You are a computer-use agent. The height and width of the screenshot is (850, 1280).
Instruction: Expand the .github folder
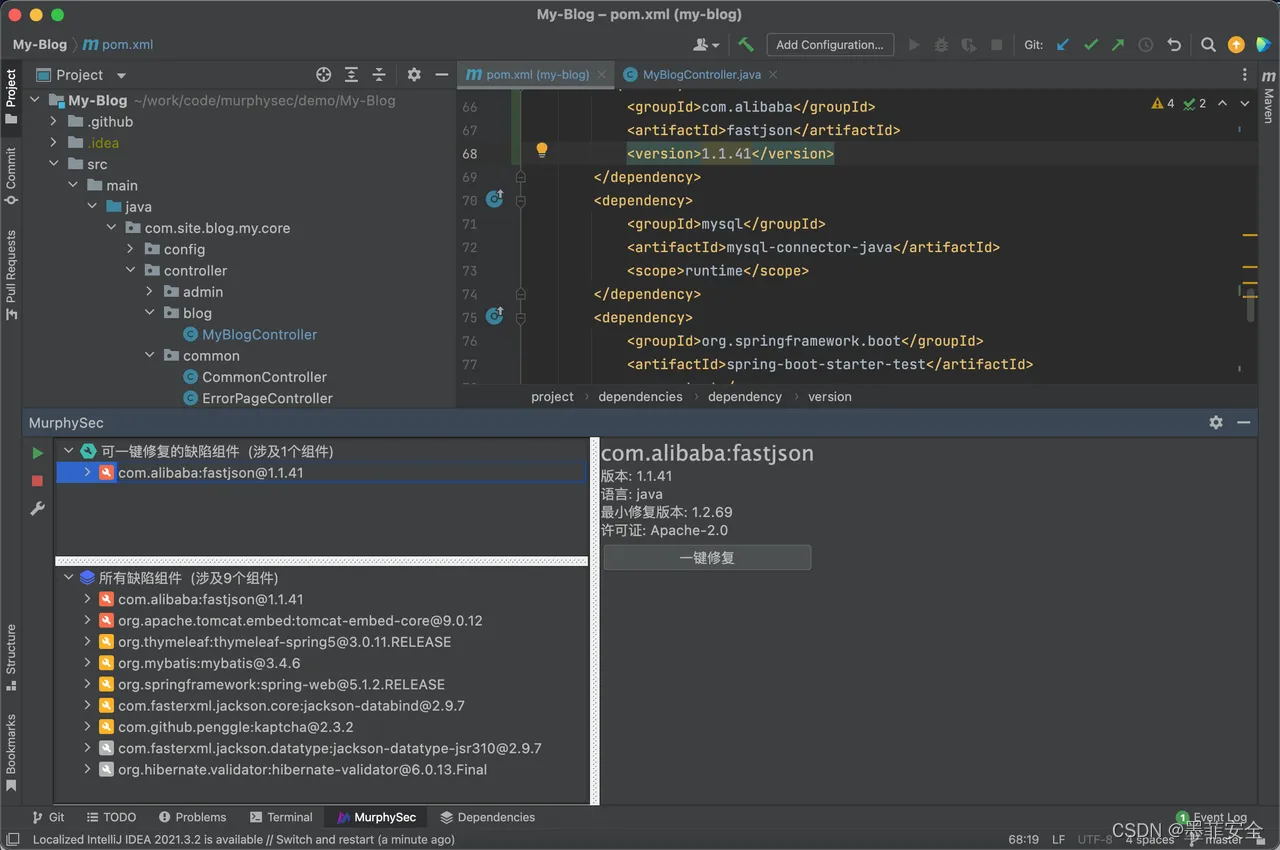(54, 121)
